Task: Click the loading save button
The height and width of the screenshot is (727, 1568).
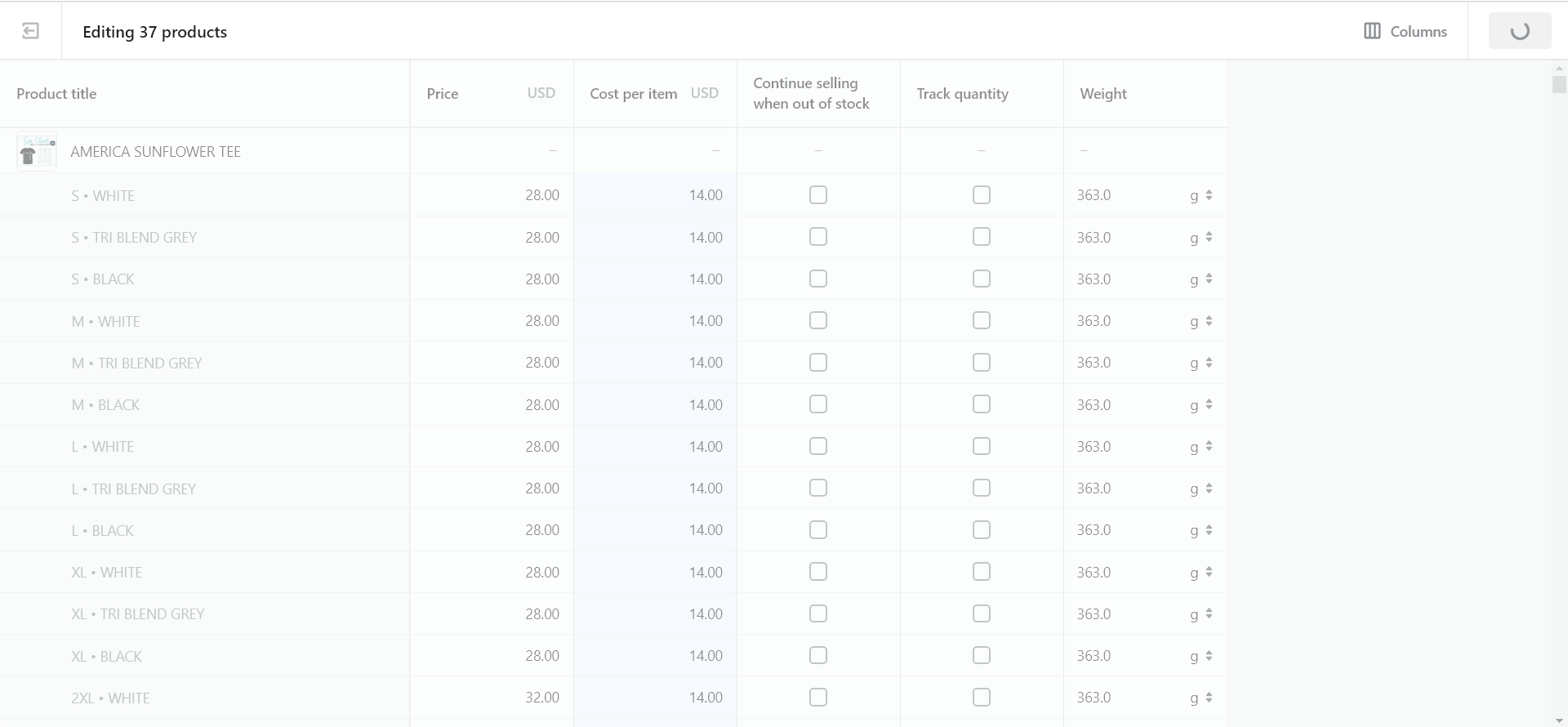Action: click(1519, 31)
